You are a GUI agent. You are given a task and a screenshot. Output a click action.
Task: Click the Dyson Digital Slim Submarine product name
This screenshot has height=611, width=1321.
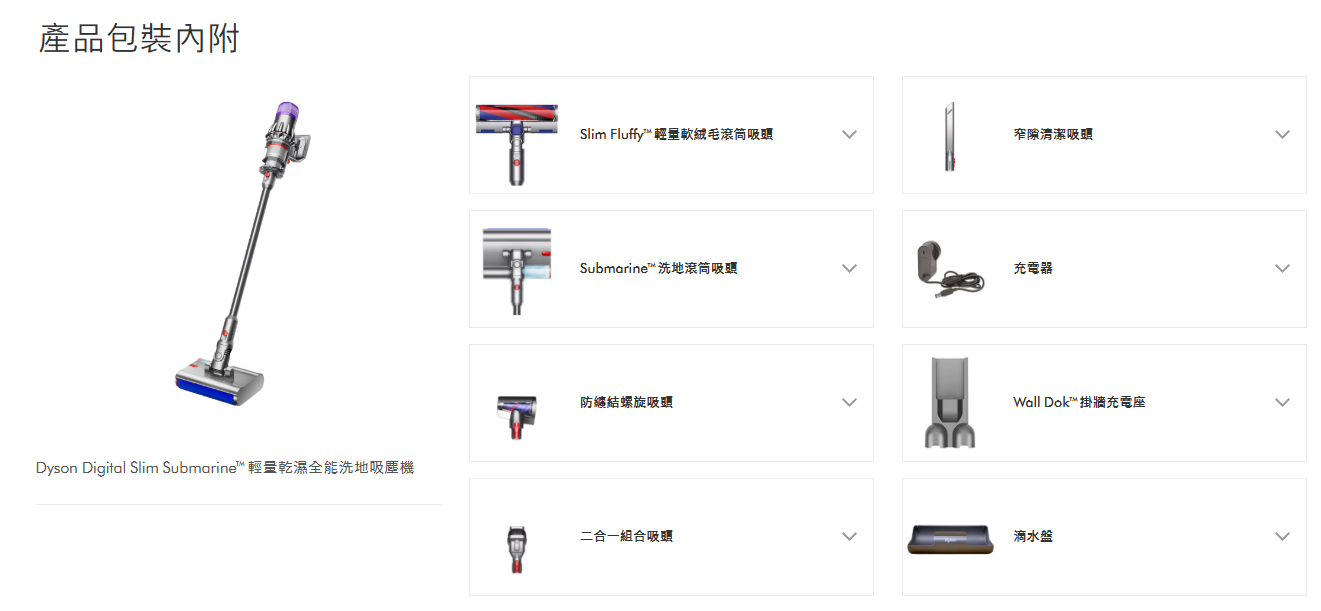pyautogui.click(x=225, y=468)
